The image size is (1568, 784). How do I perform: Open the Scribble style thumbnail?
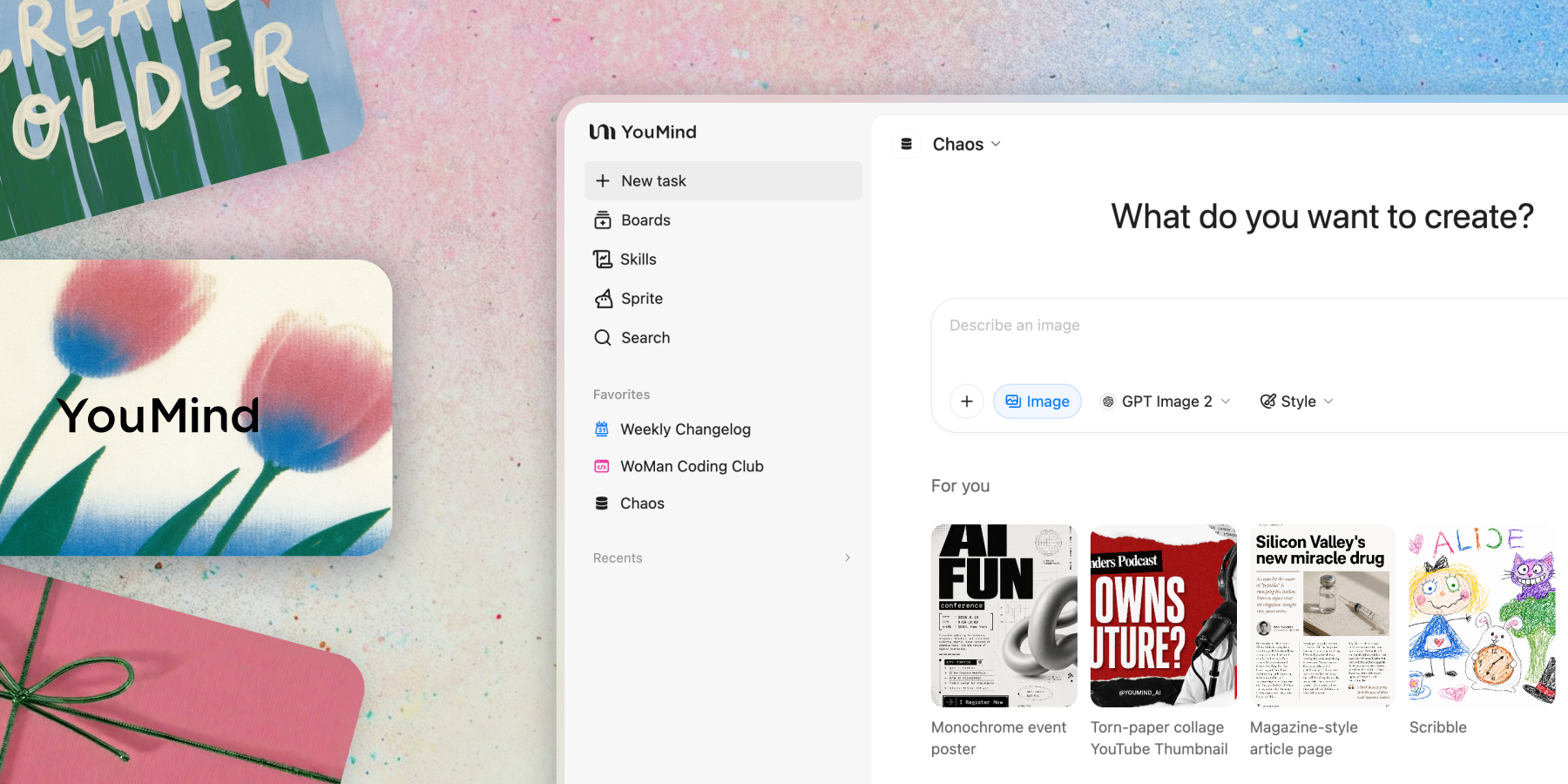(x=1483, y=616)
